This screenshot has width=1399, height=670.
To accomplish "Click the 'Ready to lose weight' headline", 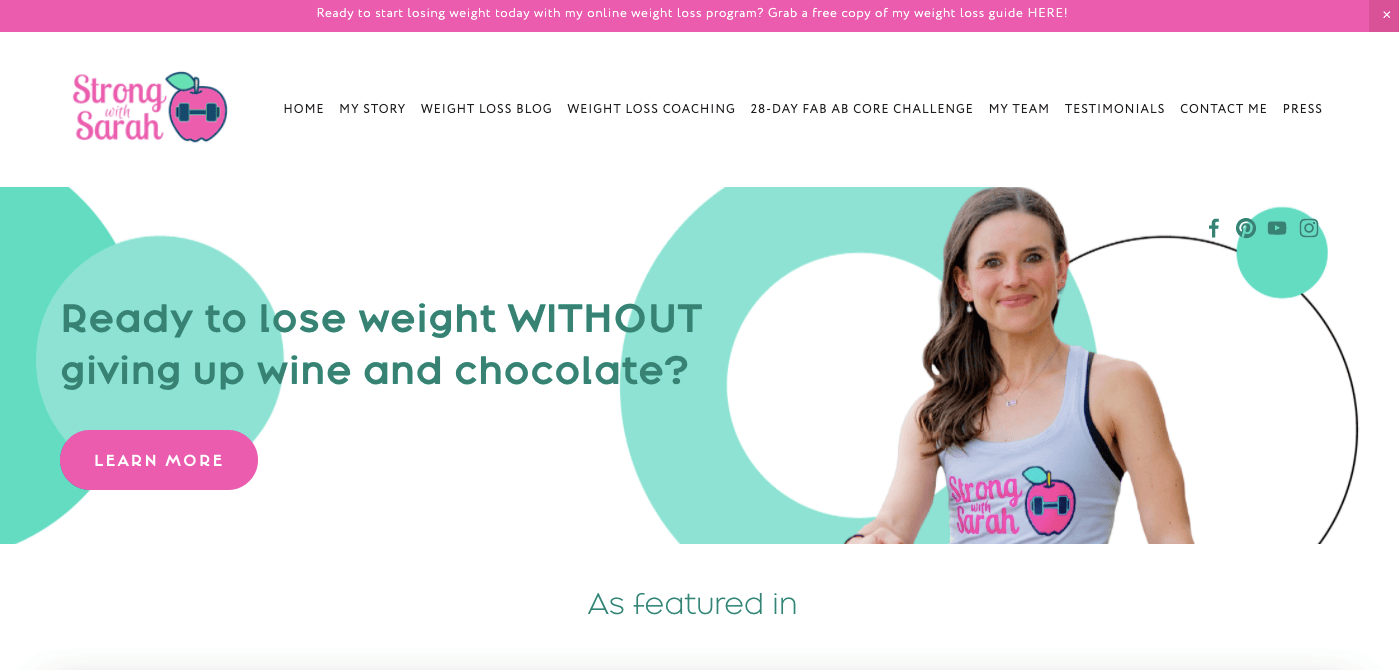I will click(382, 344).
